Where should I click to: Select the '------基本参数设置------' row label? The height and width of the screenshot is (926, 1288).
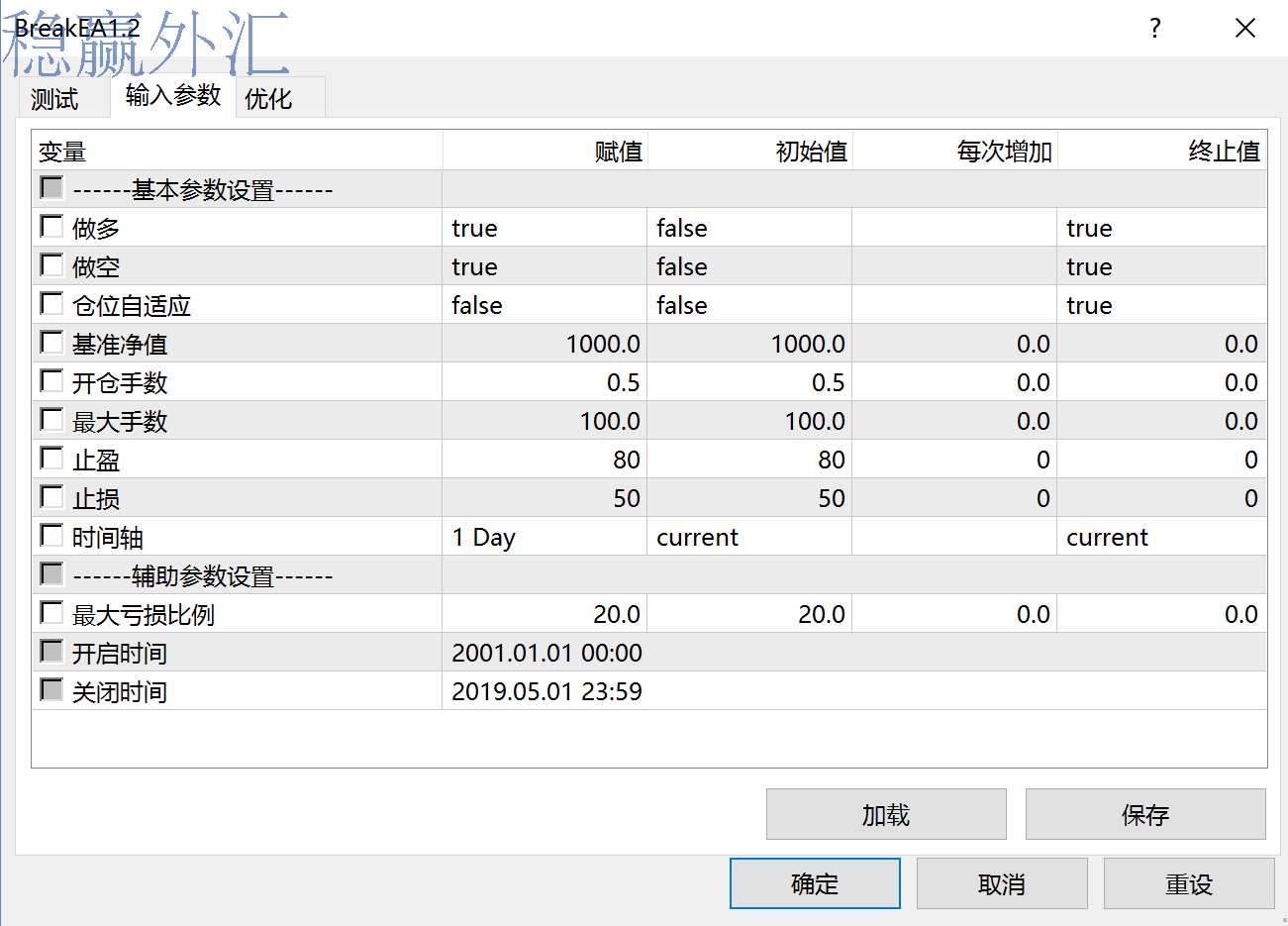(203, 190)
